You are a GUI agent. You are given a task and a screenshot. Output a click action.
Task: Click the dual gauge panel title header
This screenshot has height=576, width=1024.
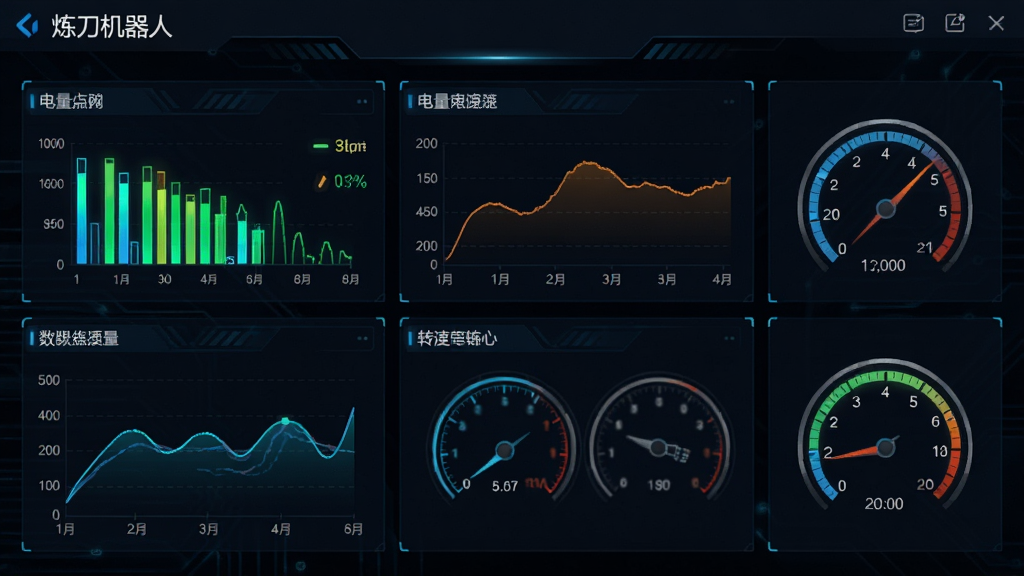456,338
